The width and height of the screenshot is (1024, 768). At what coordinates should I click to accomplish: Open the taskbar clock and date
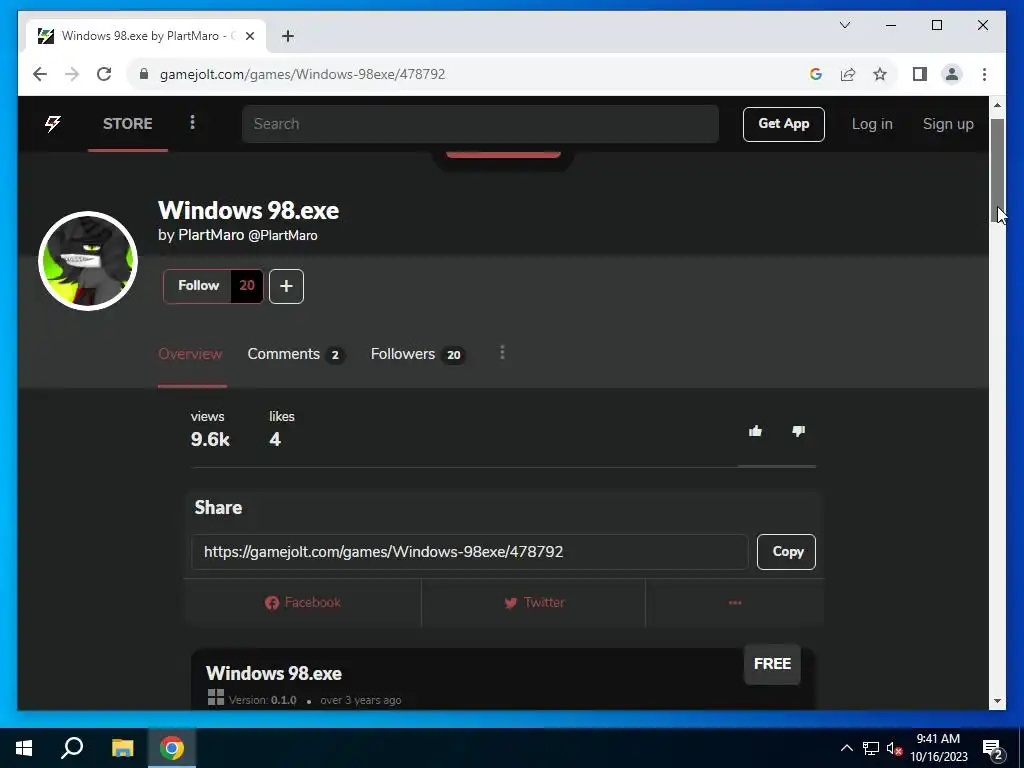click(x=938, y=748)
